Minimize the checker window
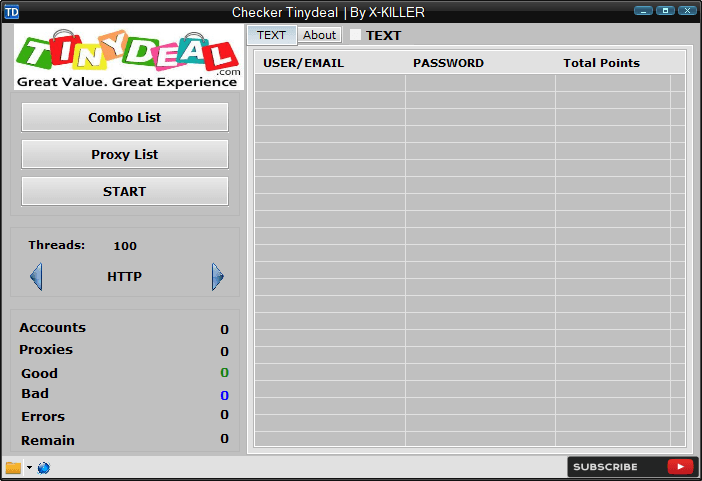 [x=643, y=11]
